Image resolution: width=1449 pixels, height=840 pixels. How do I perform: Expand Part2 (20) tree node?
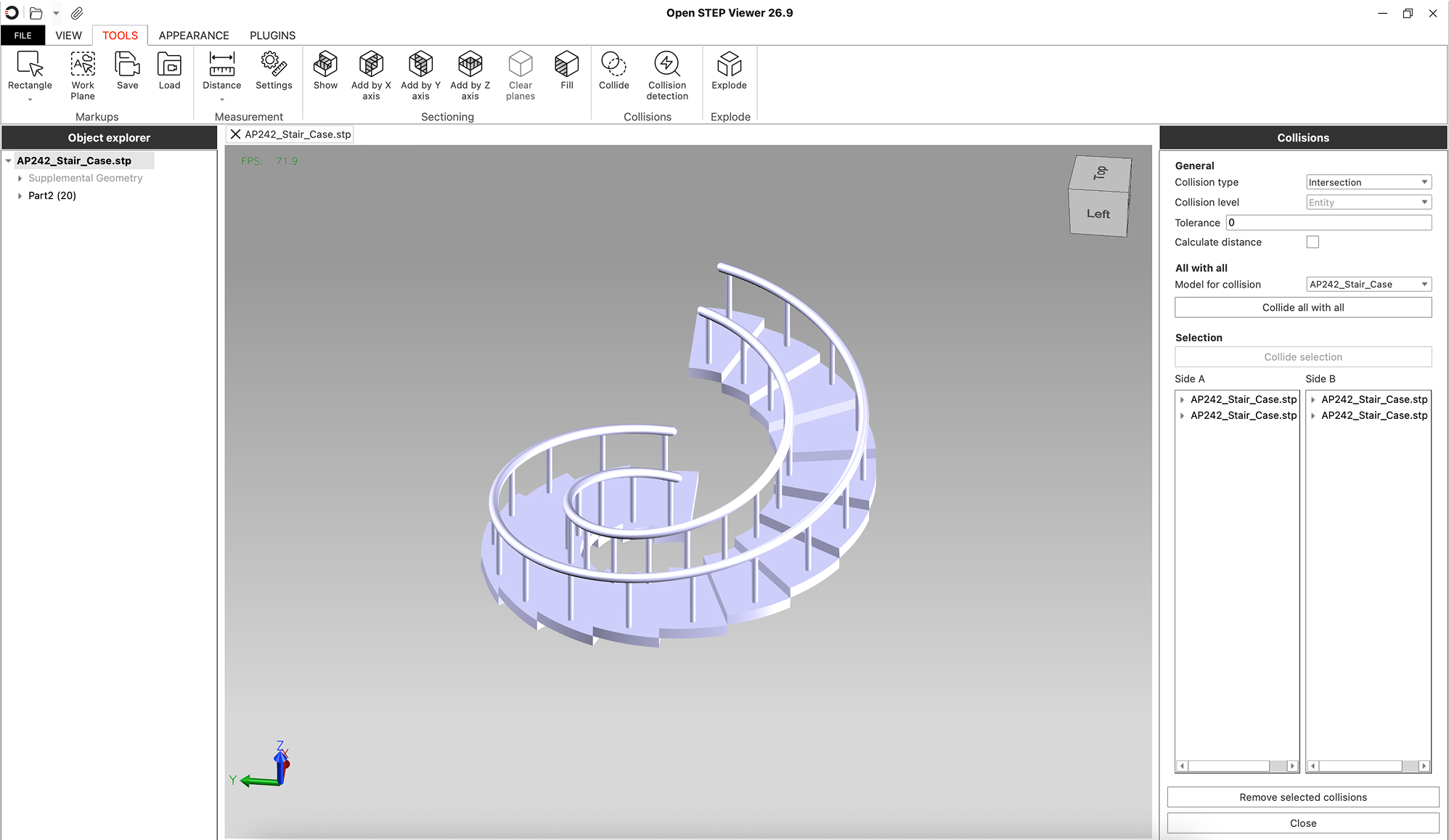(20, 196)
